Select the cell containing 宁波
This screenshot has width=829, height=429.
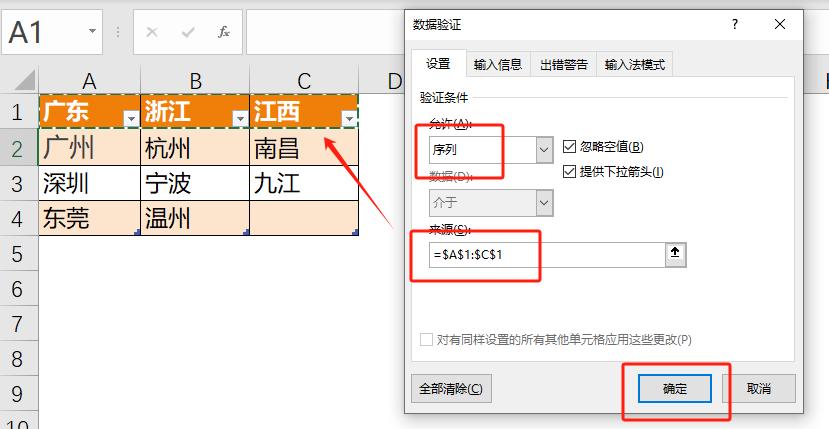[195, 183]
